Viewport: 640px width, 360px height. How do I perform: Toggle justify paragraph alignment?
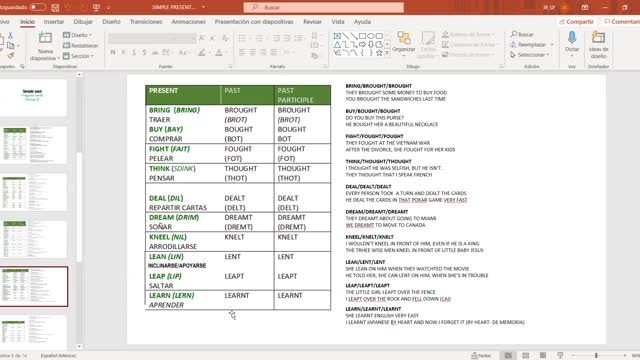pos(274,52)
